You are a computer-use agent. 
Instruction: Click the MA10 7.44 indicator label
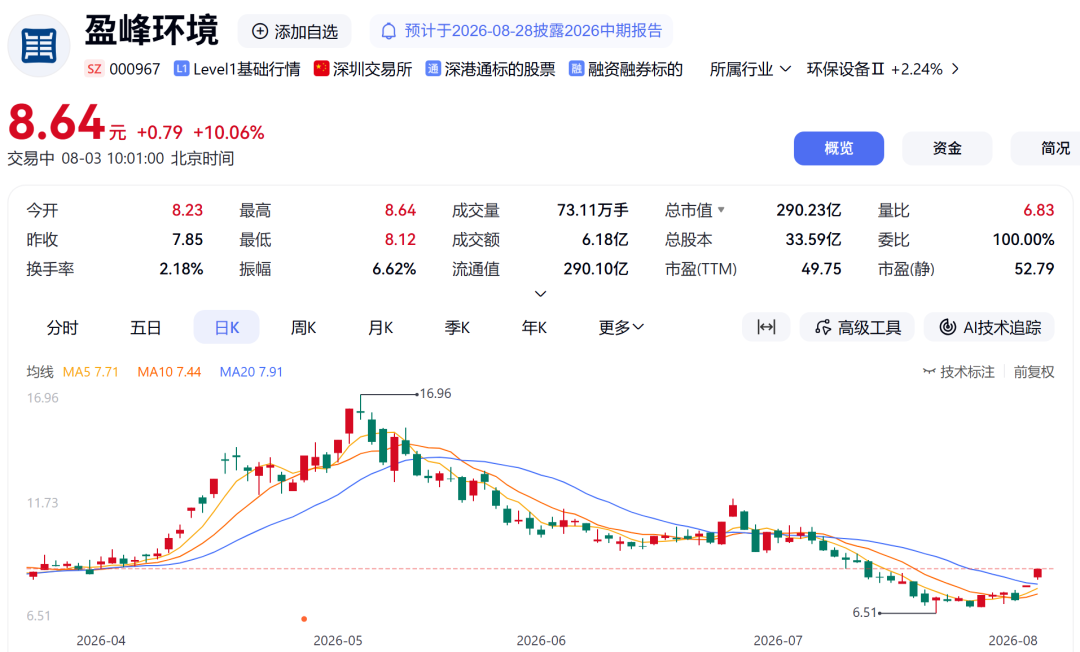tap(169, 372)
